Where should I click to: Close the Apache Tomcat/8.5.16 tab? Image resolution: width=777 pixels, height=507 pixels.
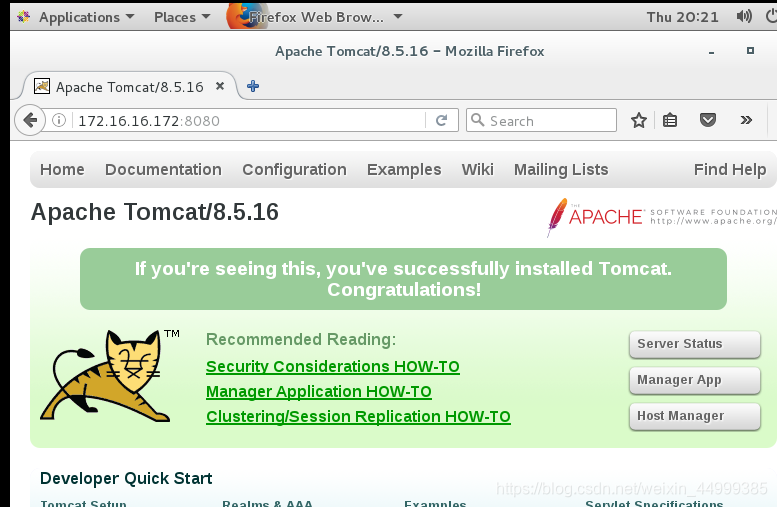tap(220, 86)
